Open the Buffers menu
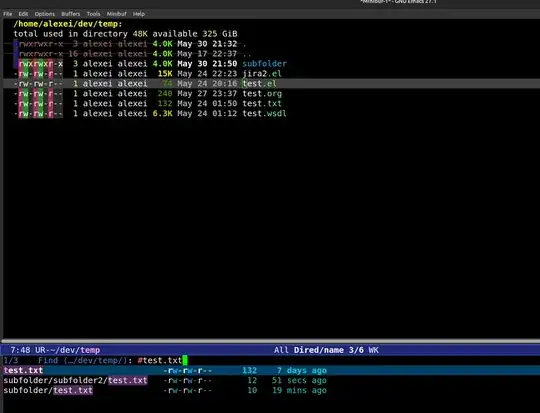The image size is (540, 413). pyautogui.click(x=71, y=14)
